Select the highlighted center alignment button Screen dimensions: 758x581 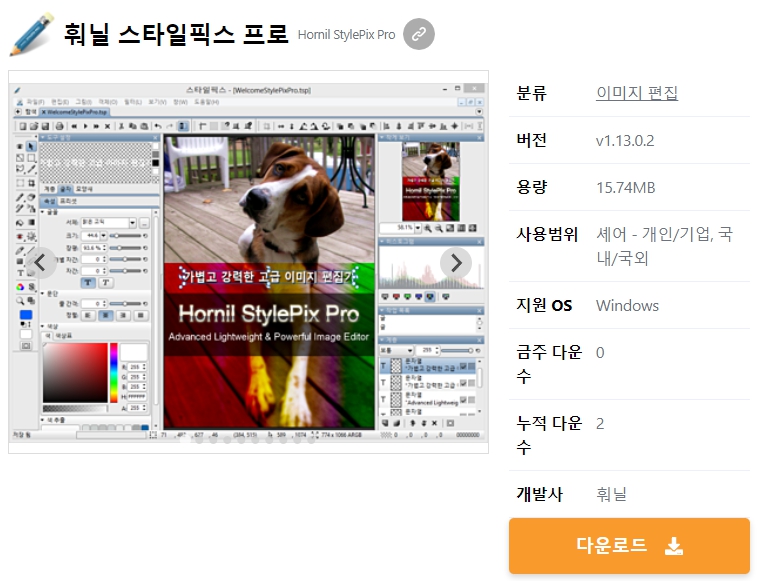105,316
